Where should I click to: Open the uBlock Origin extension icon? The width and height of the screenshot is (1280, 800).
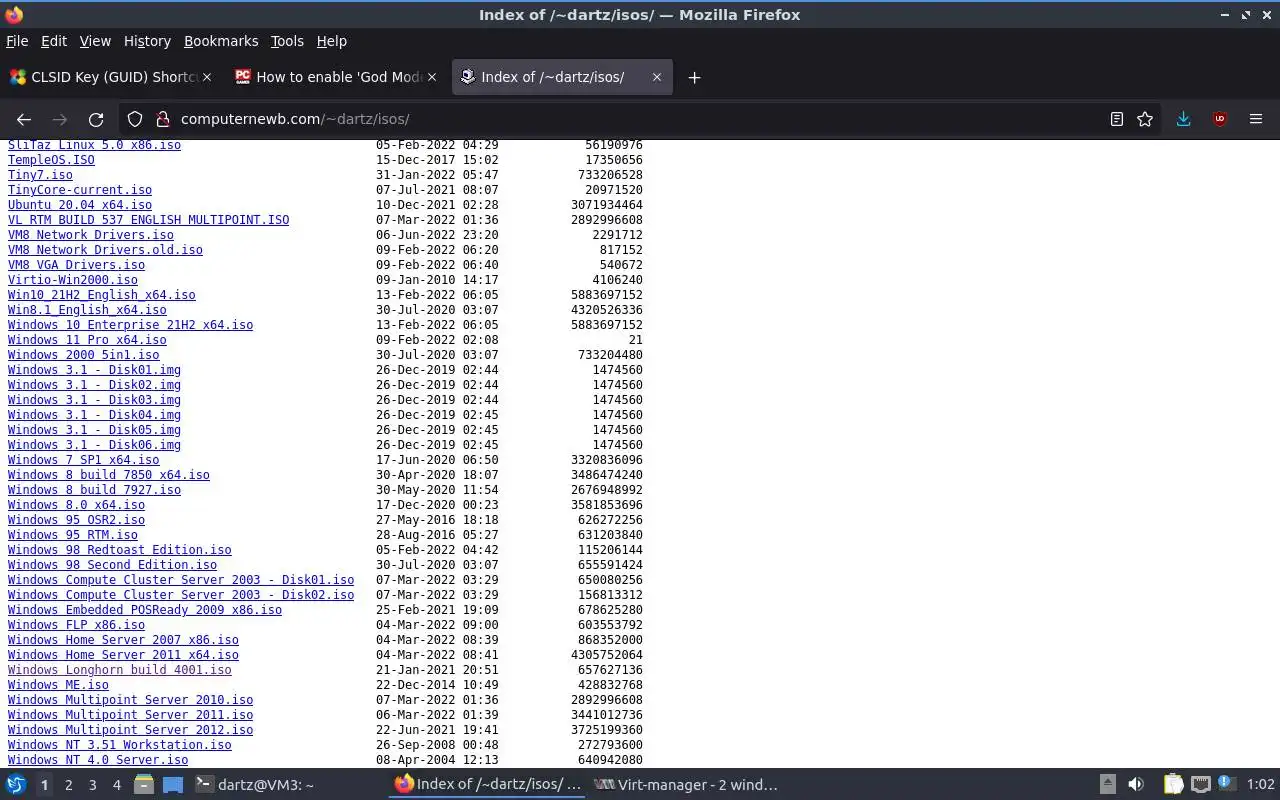click(1220, 119)
